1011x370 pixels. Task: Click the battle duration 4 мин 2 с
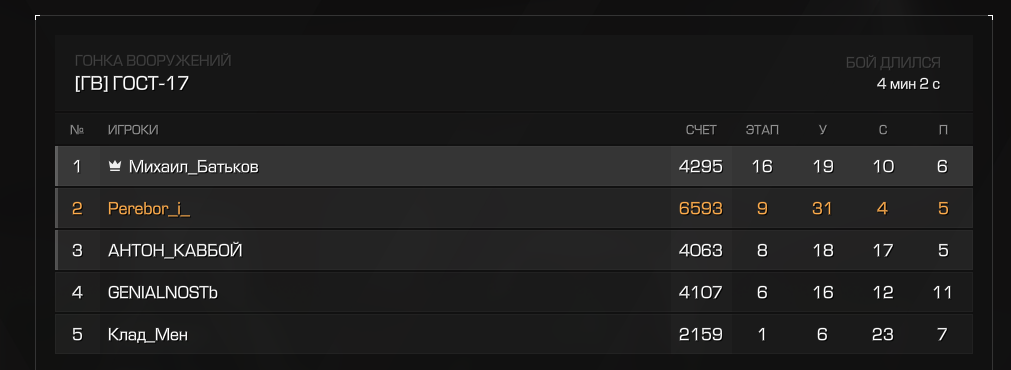coord(908,84)
